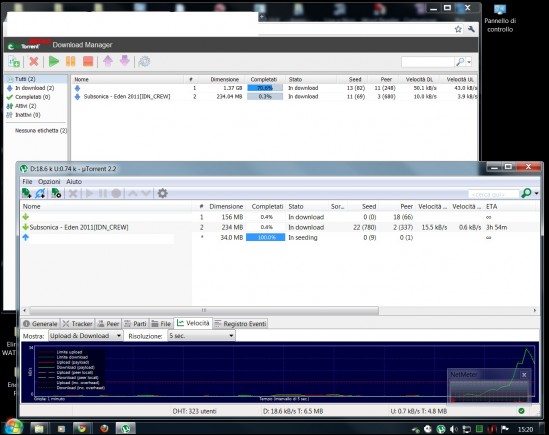Move torrent down with purple down arrow

125,61
